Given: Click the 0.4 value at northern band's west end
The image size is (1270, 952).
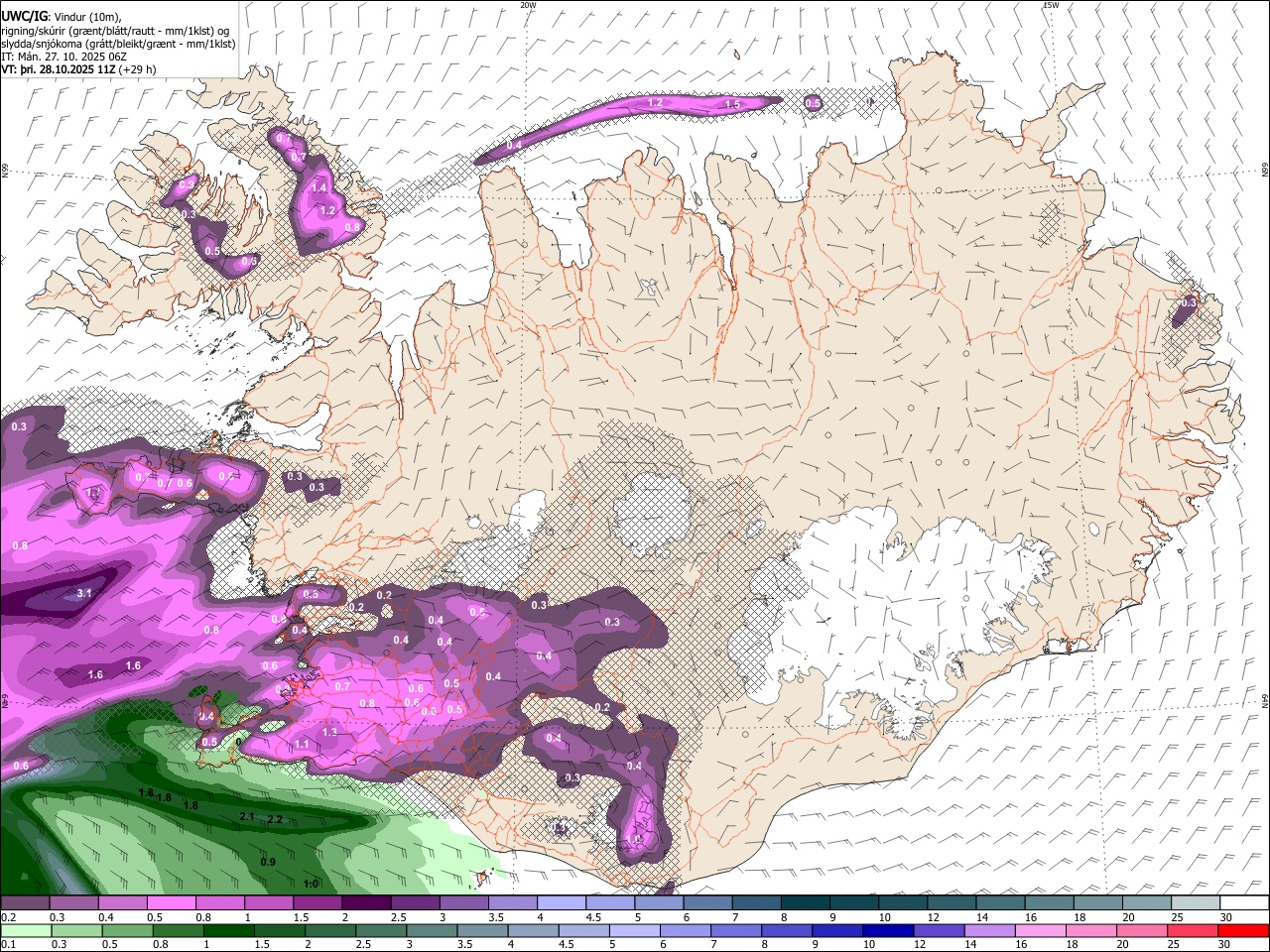Looking at the screenshot, I should [x=514, y=146].
